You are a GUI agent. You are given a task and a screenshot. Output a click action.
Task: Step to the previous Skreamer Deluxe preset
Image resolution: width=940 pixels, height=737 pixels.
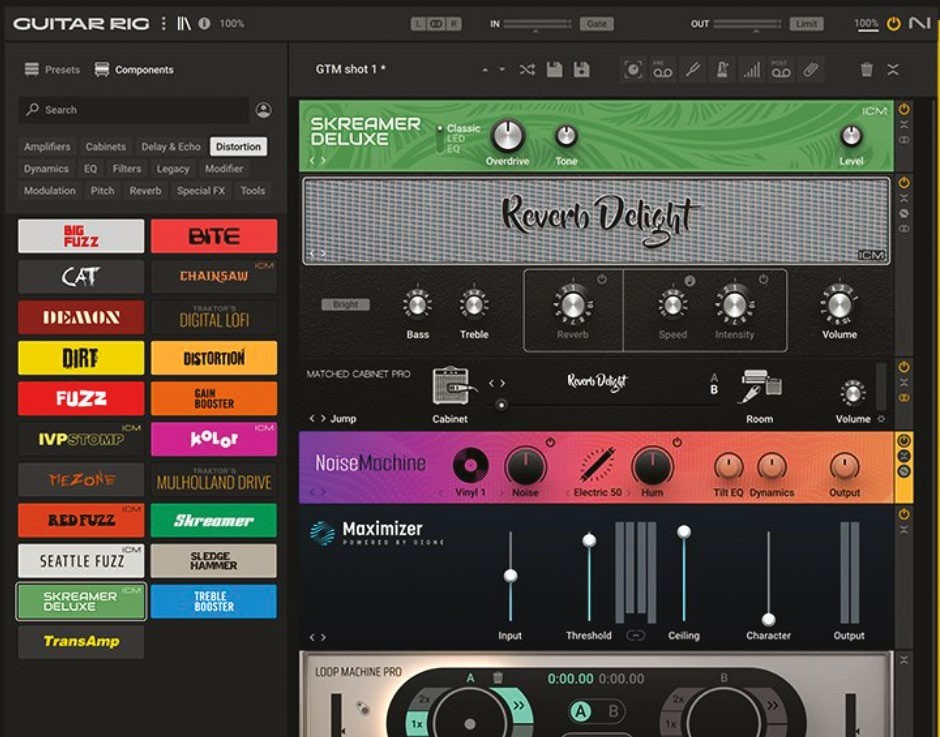click(x=312, y=160)
